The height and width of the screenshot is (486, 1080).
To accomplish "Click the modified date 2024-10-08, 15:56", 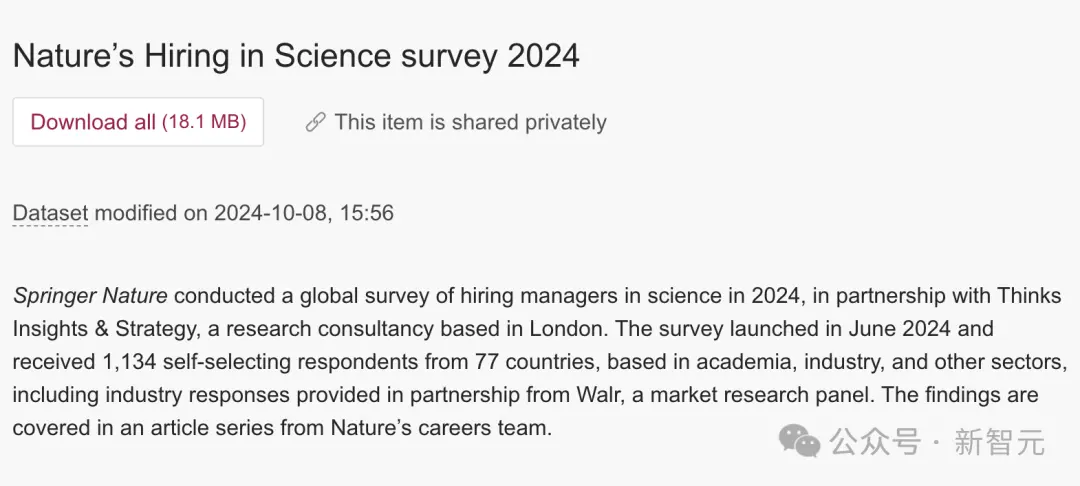I will click(304, 213).
